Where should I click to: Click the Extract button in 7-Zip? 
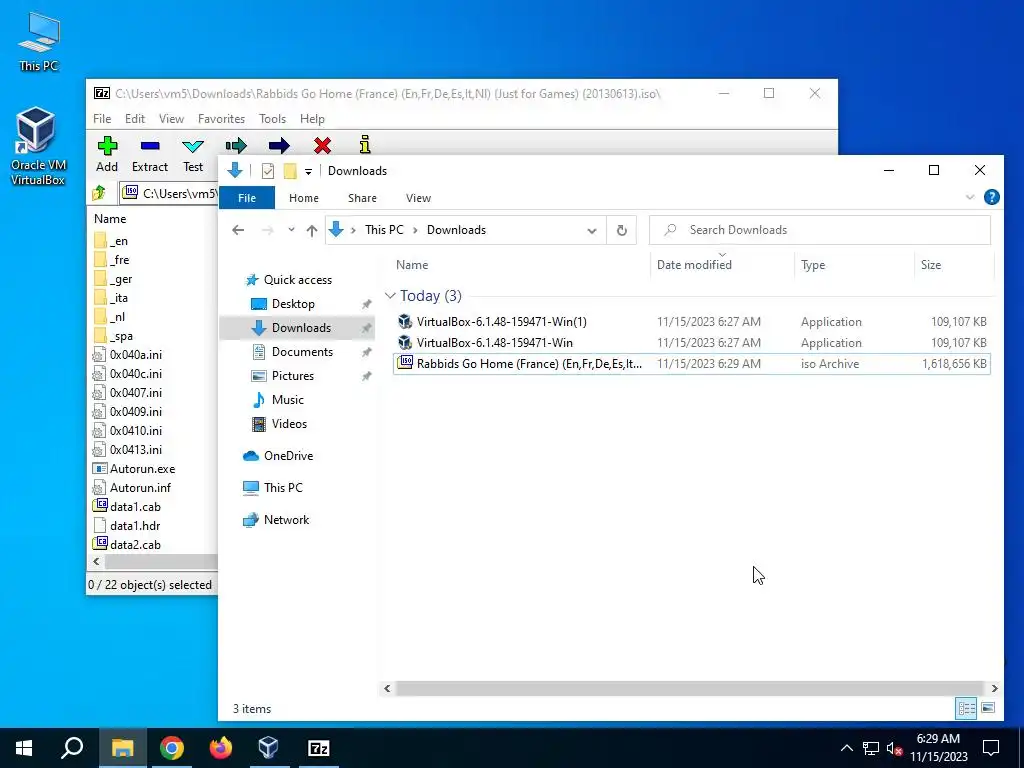tap(150, 154)
